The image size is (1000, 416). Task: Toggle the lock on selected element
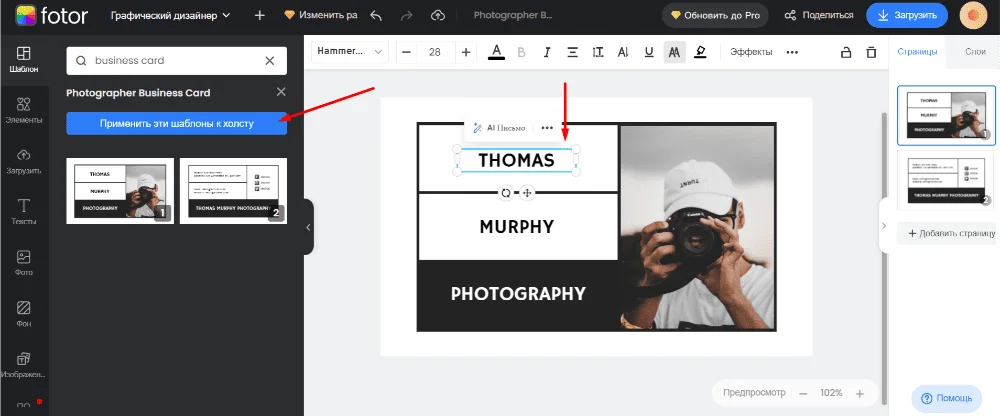pyautogui.click(x=845, y=52)
